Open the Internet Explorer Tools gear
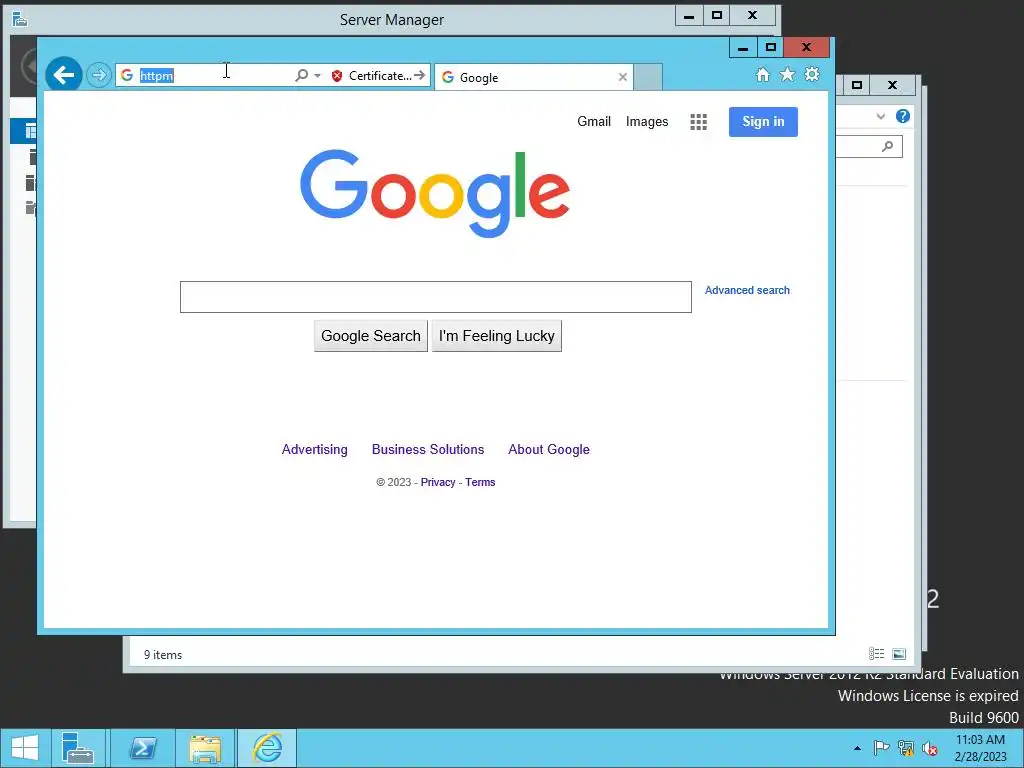The width and height of the screenshot is (1024, 768). (x=812, y=74)
